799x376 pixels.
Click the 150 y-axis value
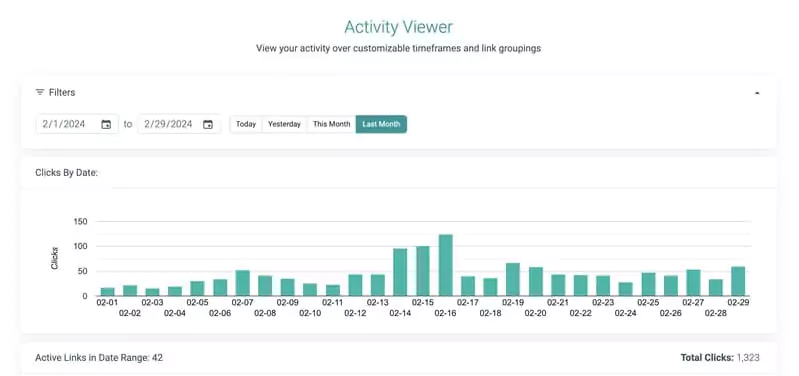click(x=81, y=222)
